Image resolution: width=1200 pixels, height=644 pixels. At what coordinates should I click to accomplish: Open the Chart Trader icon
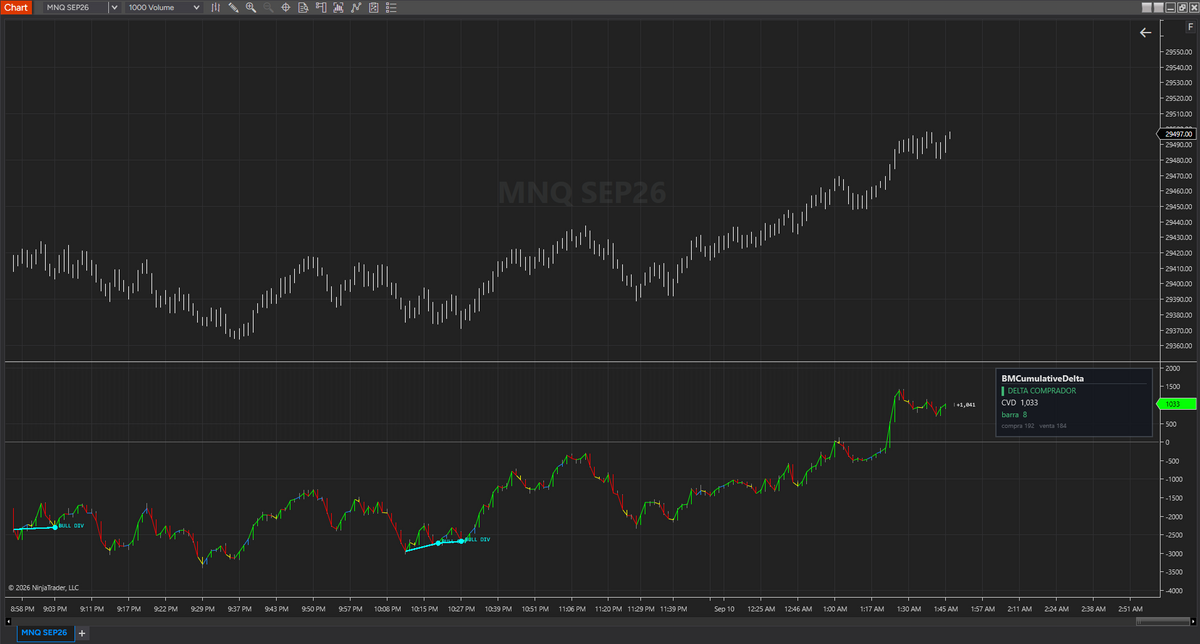click(x=321, y=7)
